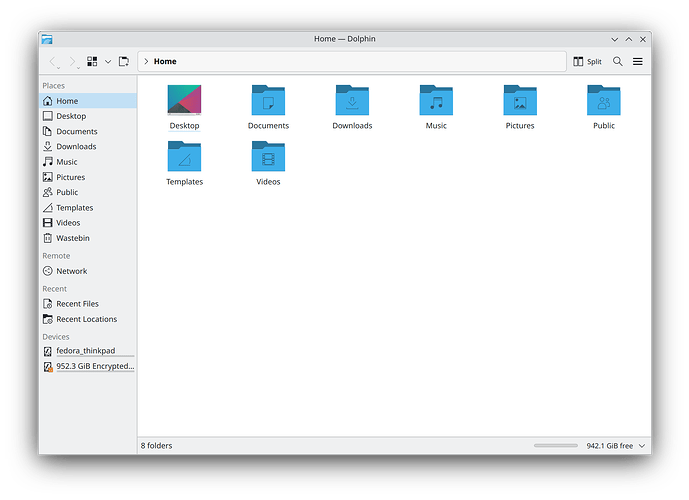689x500 pixels.
Task: Select Wastebin in Places sidebar
Action: [73, 238]
